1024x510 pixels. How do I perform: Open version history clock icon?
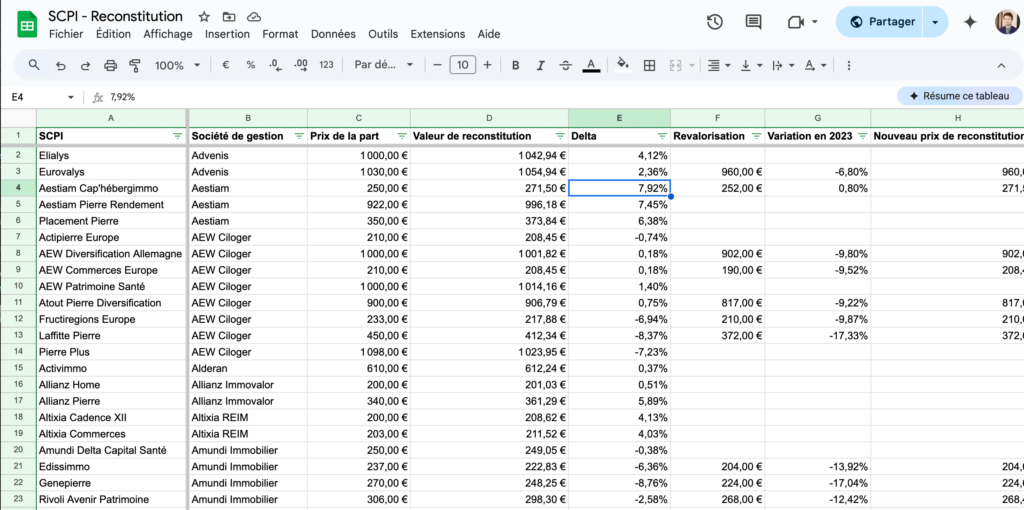click(714, 22)
